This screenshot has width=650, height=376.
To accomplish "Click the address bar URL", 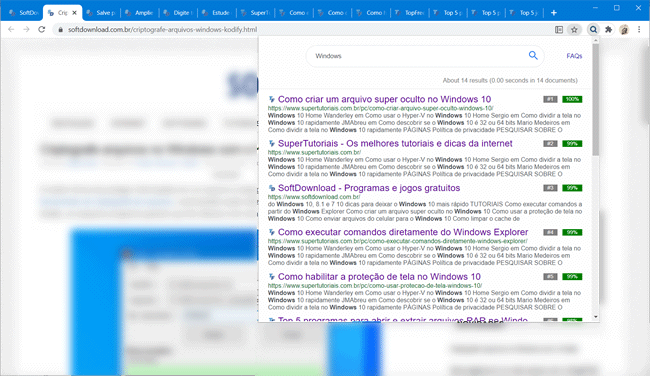I will [162, 30].
